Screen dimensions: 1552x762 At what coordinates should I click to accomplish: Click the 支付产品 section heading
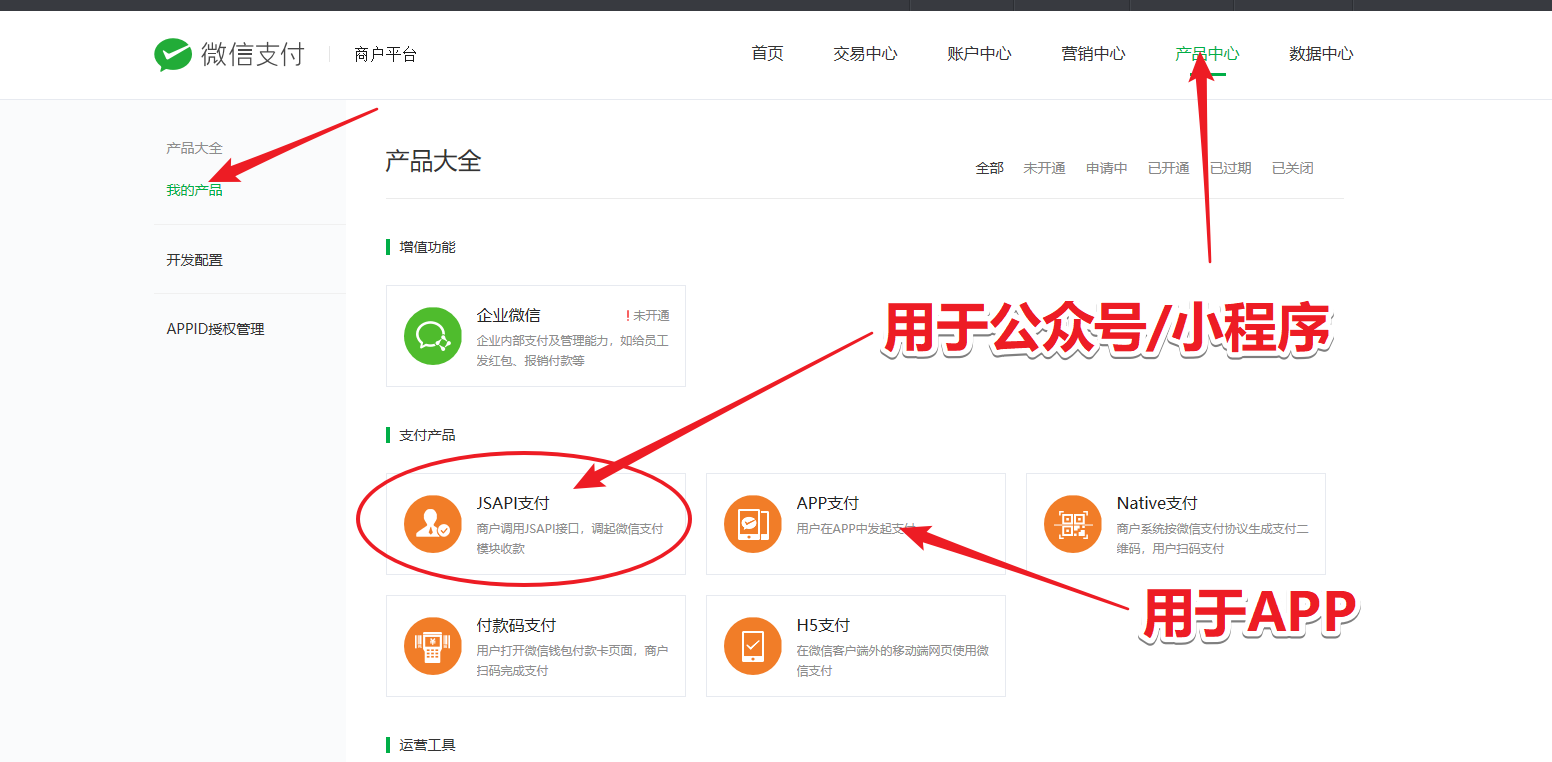pos(427,435)
